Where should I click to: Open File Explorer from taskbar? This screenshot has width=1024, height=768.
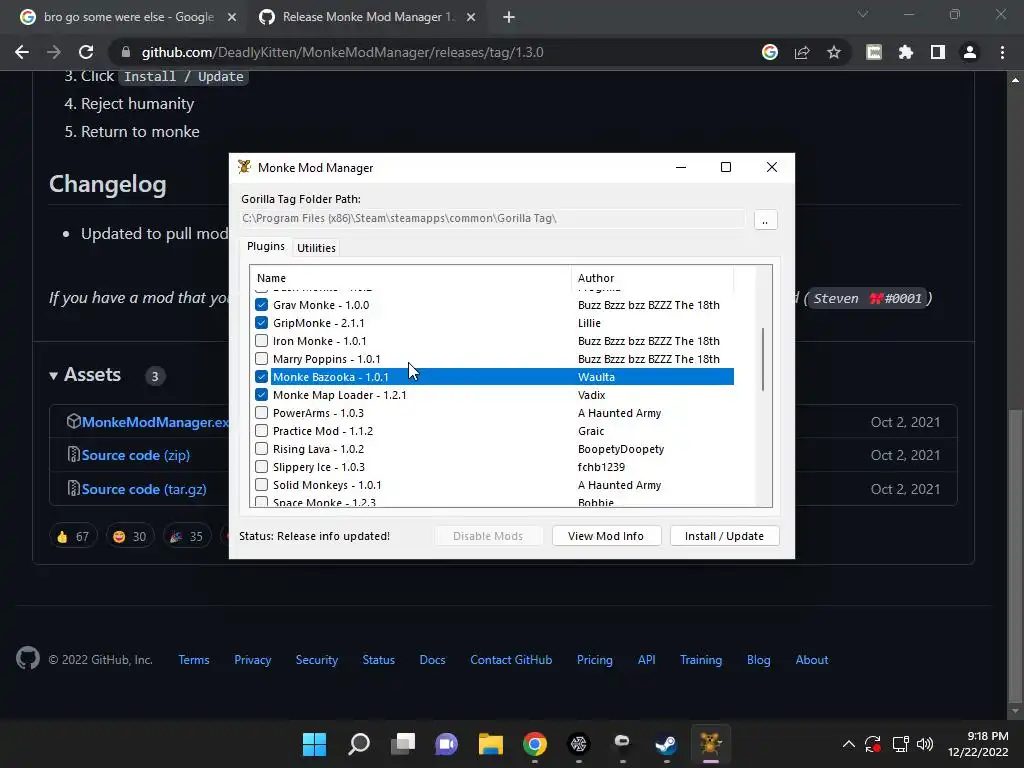pyautogui.click(x=490, y=744)
